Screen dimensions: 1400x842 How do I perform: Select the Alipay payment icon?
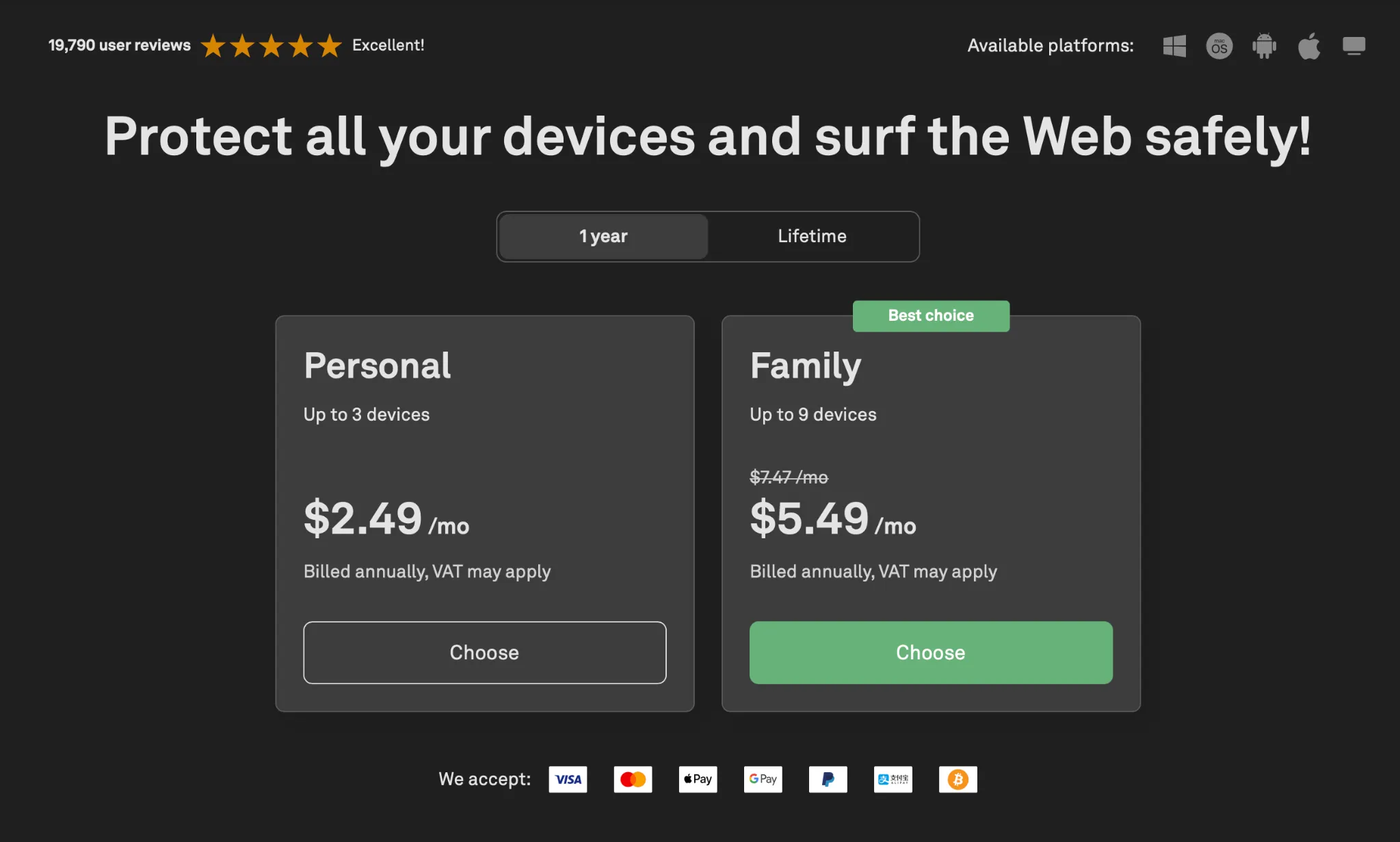tap(893, 779)
